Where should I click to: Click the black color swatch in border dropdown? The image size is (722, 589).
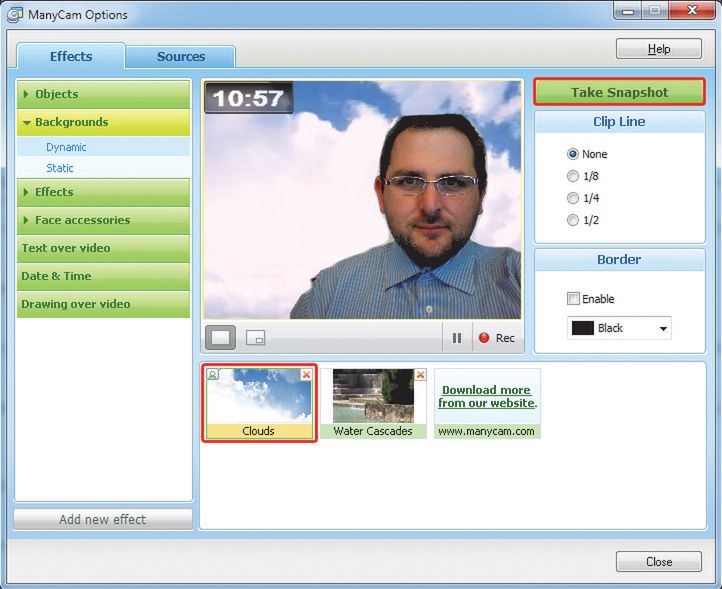pyautogui.click(x=582, y=328)
